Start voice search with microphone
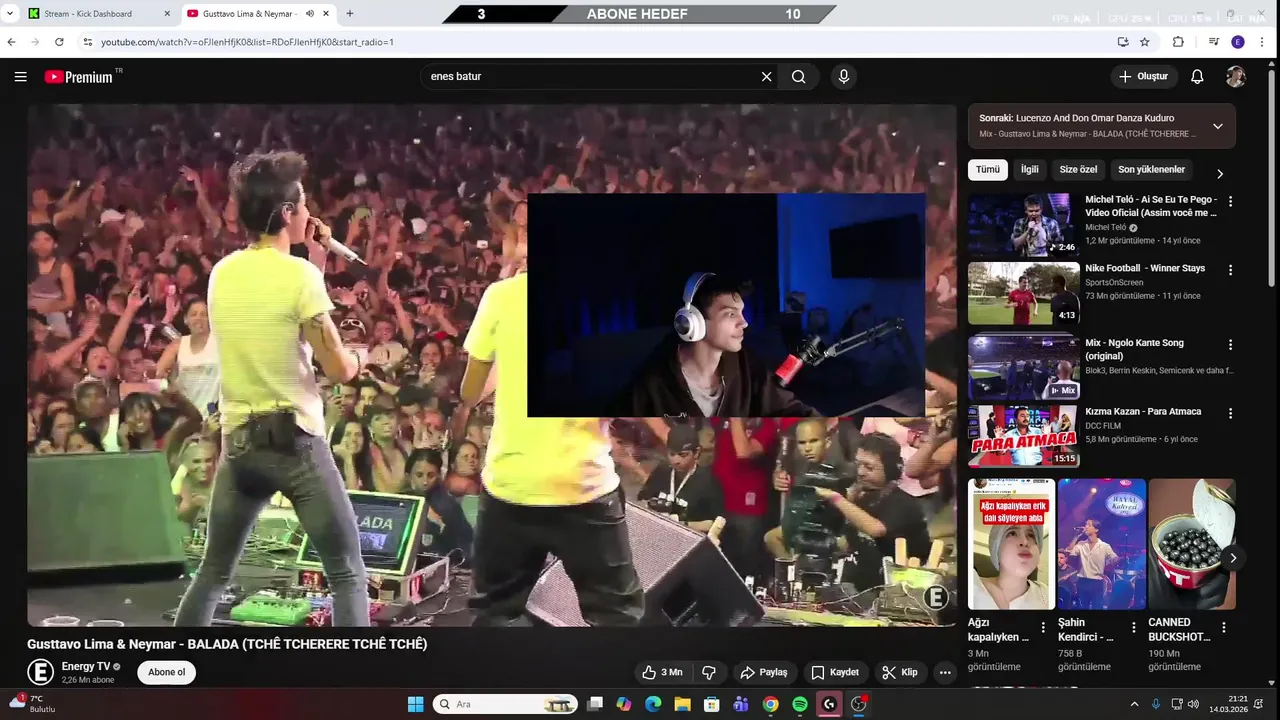The image size is (1280, 720). [844, 77]
